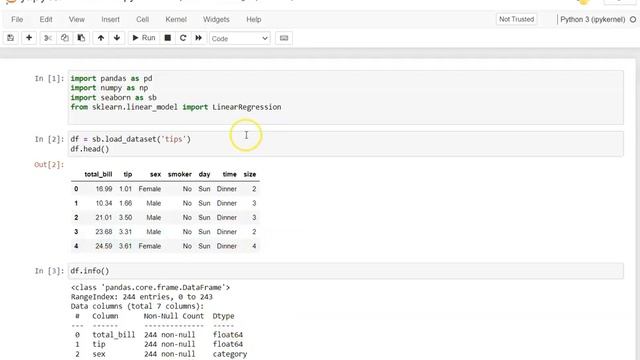Click the total_bill column header
640x360 pixels.
[x=98, y=174]
